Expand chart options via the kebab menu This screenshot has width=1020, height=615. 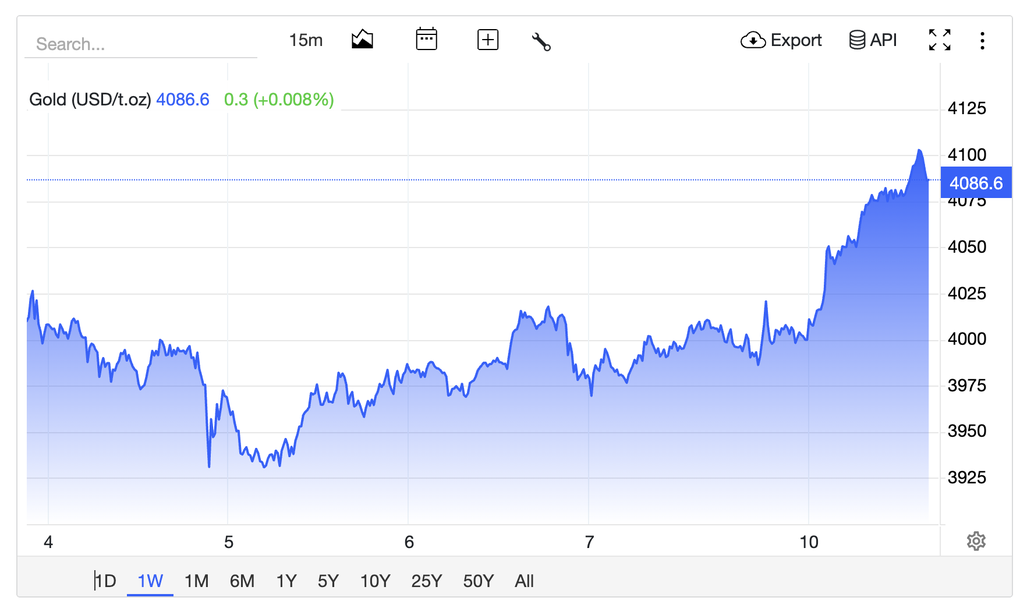click(983, 40)
